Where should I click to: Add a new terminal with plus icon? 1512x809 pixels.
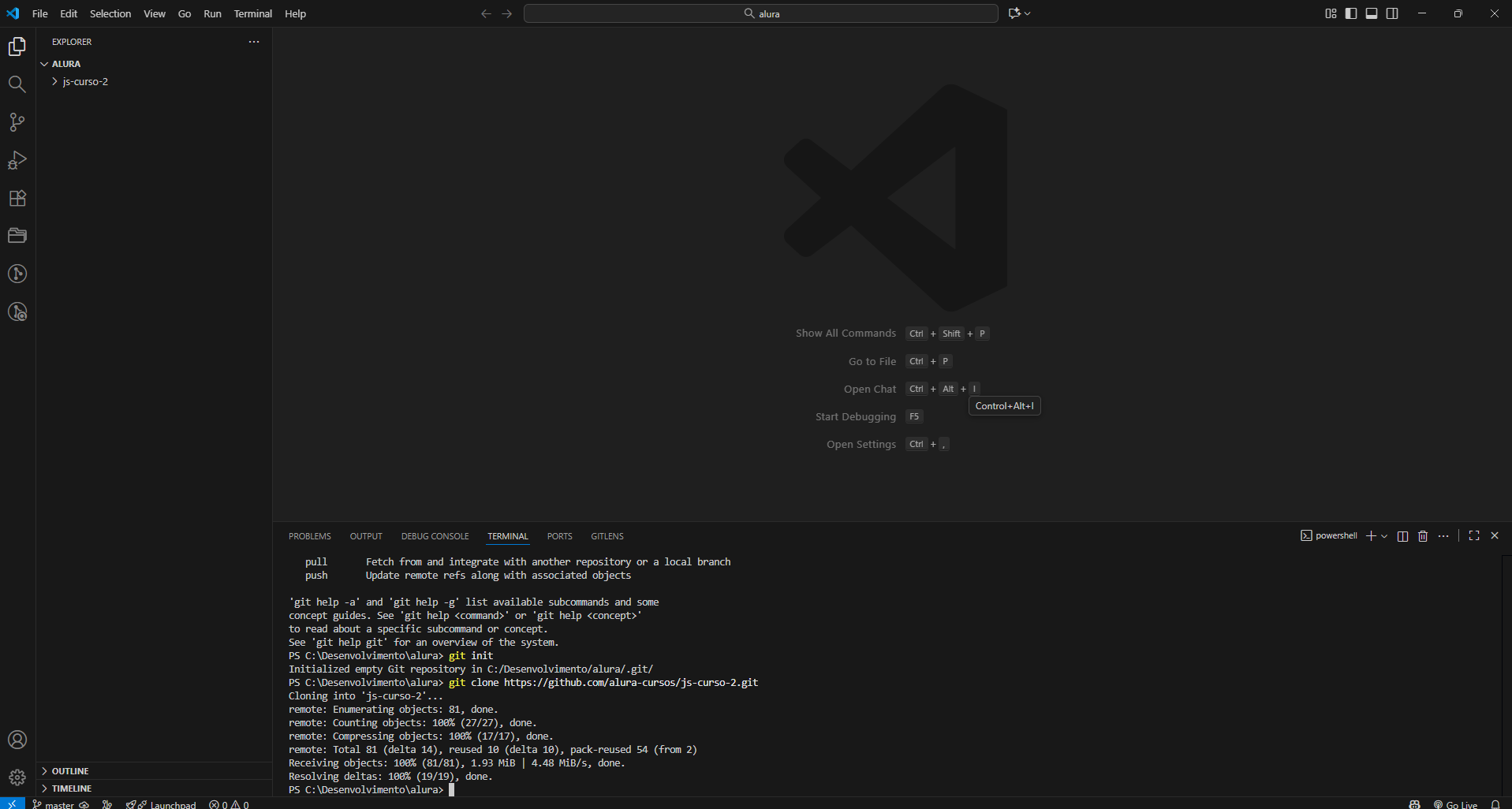pos(1371,536)
